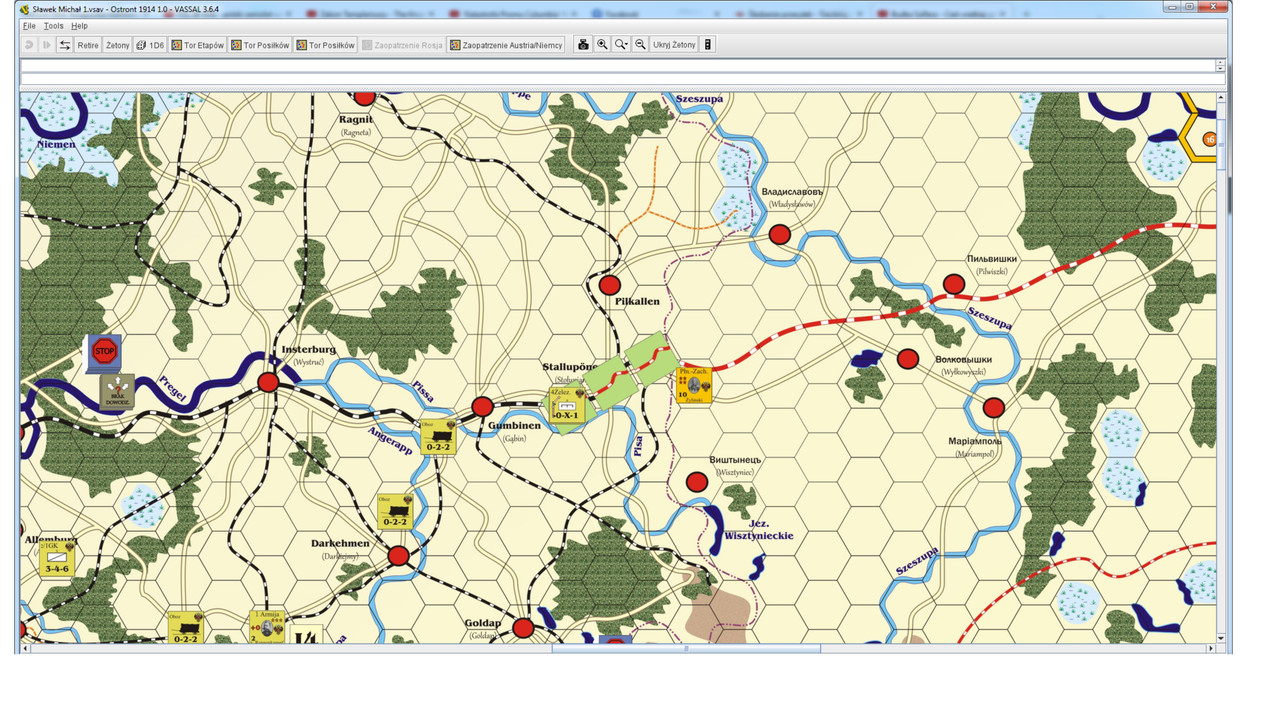Screen dimensions: 1280x717
Task: Click the Pilkallen red city dot
Action: tap(609, 285)
